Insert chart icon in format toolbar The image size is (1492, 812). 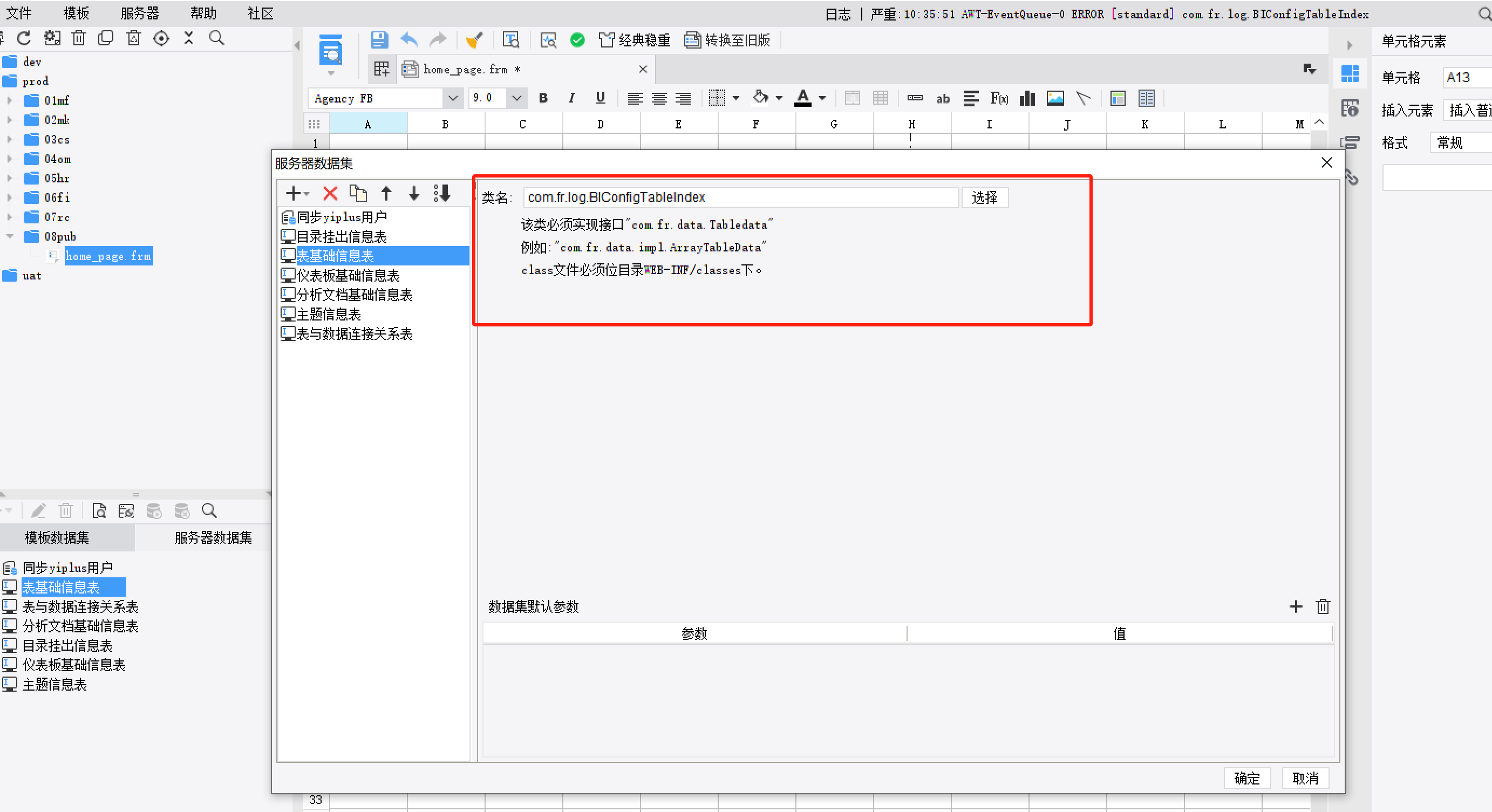click(x=1027, y=98)
